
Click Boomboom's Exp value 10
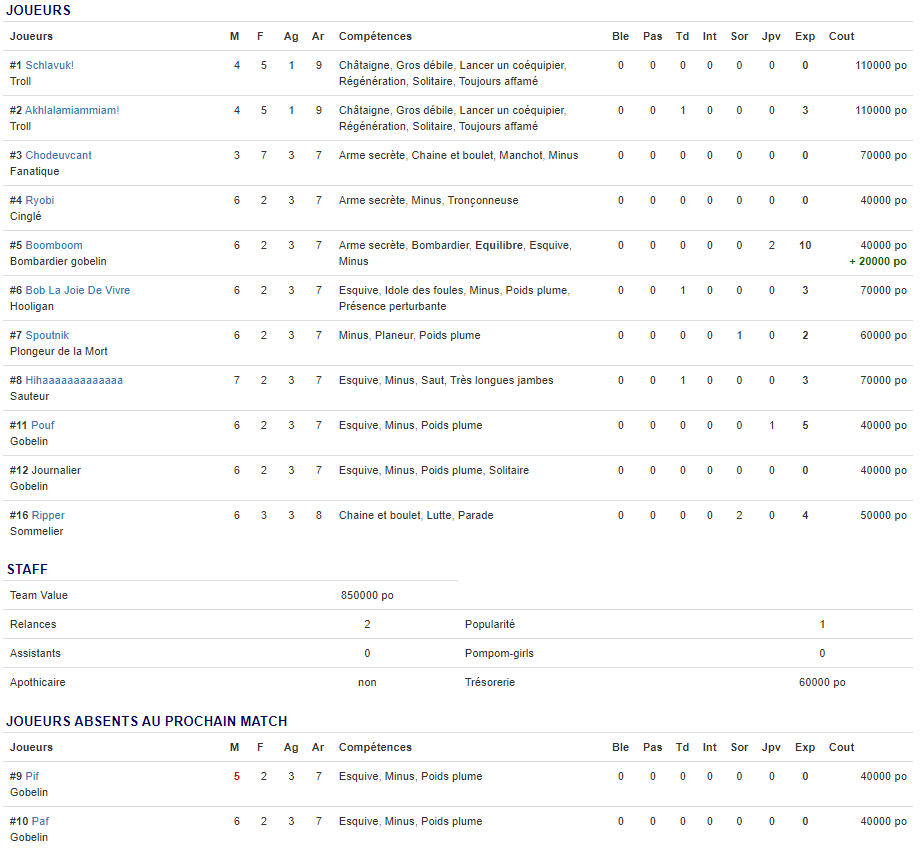[x=805, y=245]
